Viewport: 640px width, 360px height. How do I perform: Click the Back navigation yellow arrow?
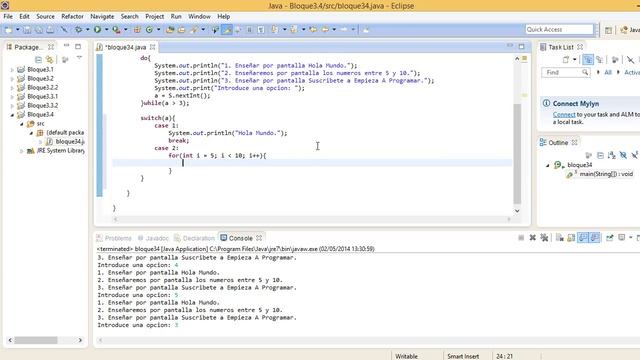coord(325,29)
